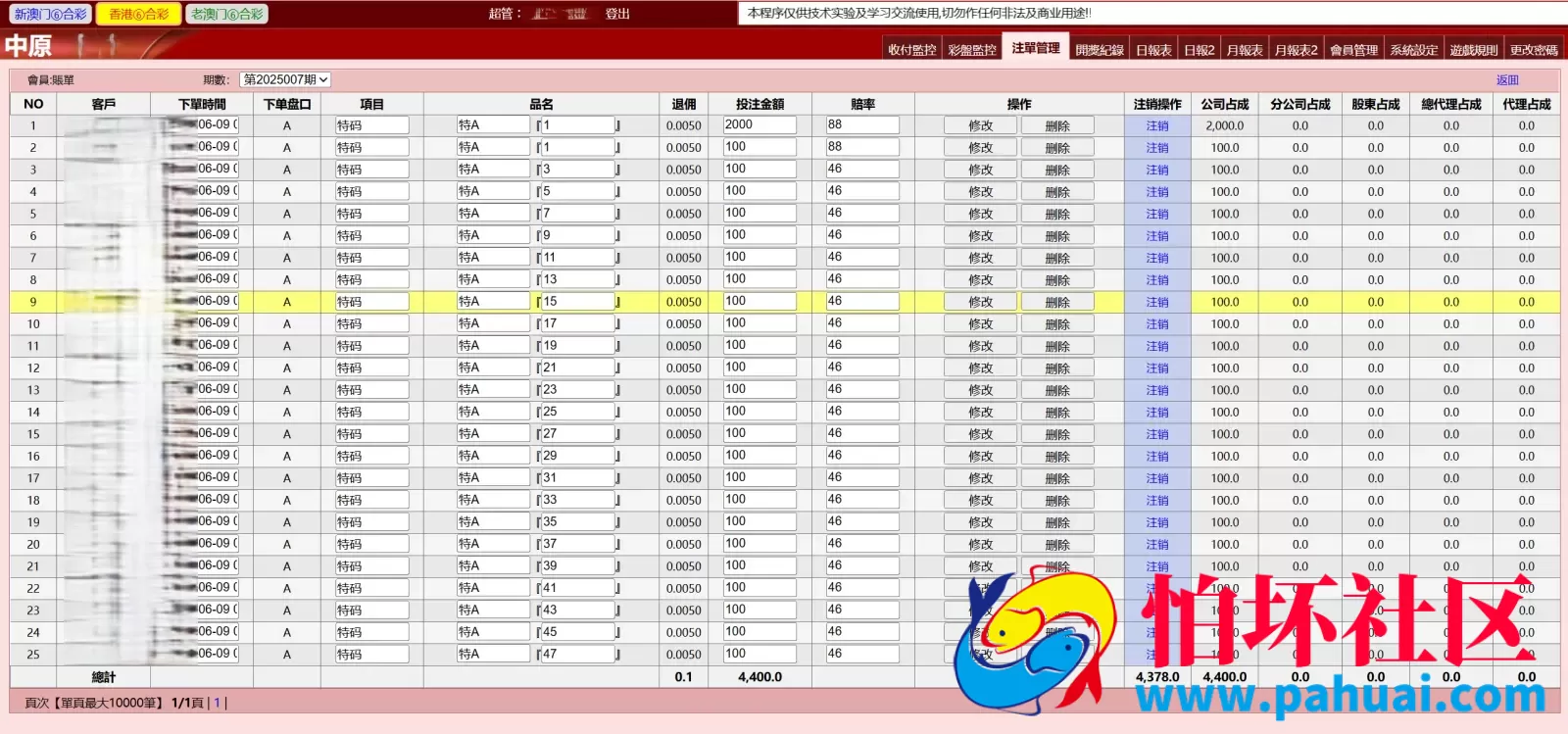Focus 品名 number field showing 5
This screenshot has width=1568, height=734.
tap(577, 191)
